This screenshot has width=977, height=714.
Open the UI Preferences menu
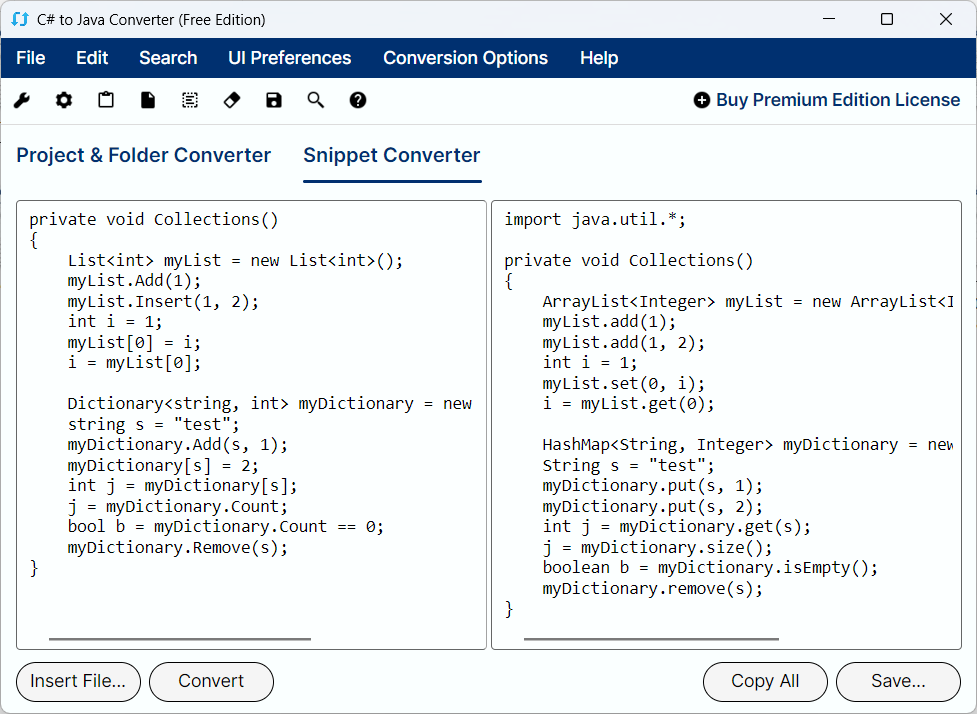tap(290, 58)
